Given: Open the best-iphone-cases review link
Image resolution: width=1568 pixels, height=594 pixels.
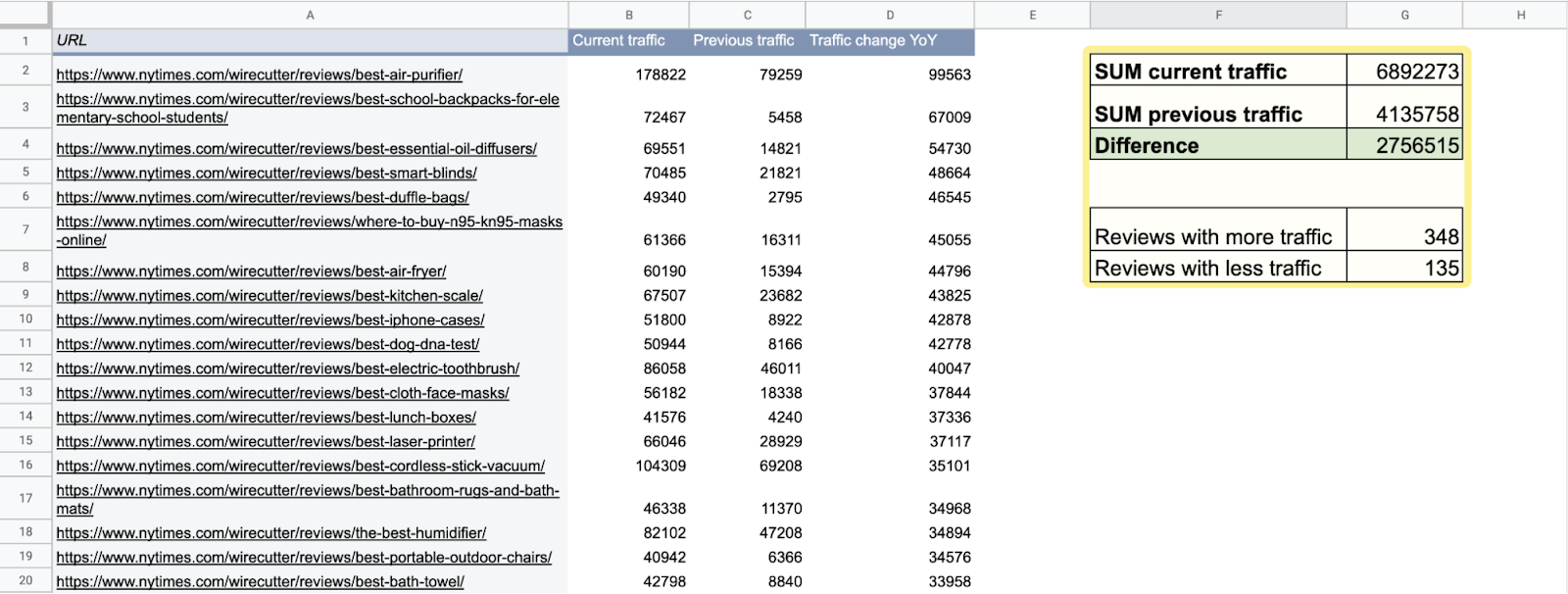Looking at the screenshot, I should (269, 321).
